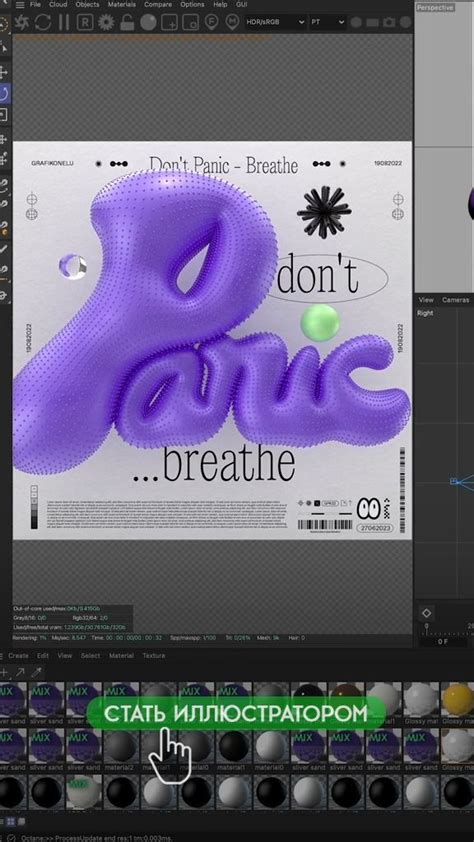
Task: Click the Mesh: 9k status entry
Action: (268, 637)
